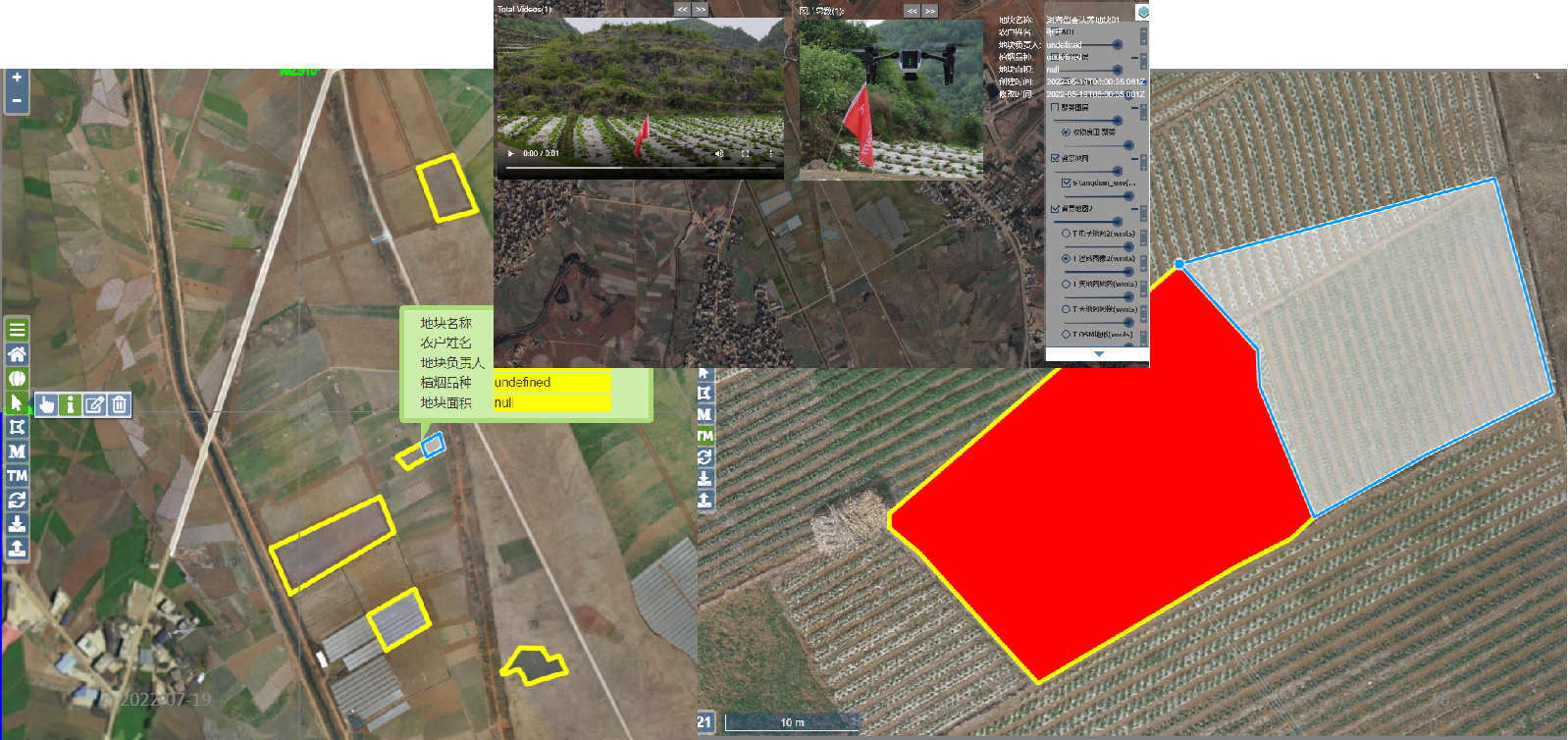
Task: Select the T OSM地图(wmts) radio button
Action: [1066, 334]
